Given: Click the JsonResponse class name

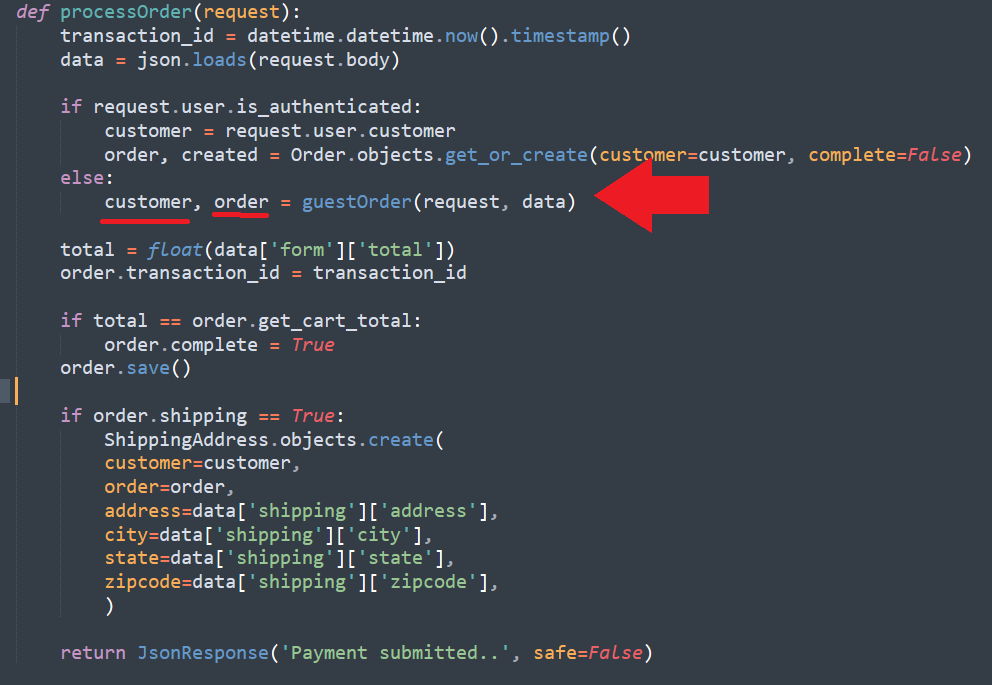Looking at the screenshot, I should [x=203, y=653].
